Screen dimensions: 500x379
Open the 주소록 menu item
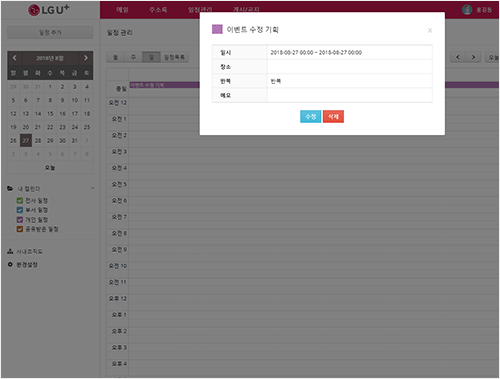[x=158, y=10]
